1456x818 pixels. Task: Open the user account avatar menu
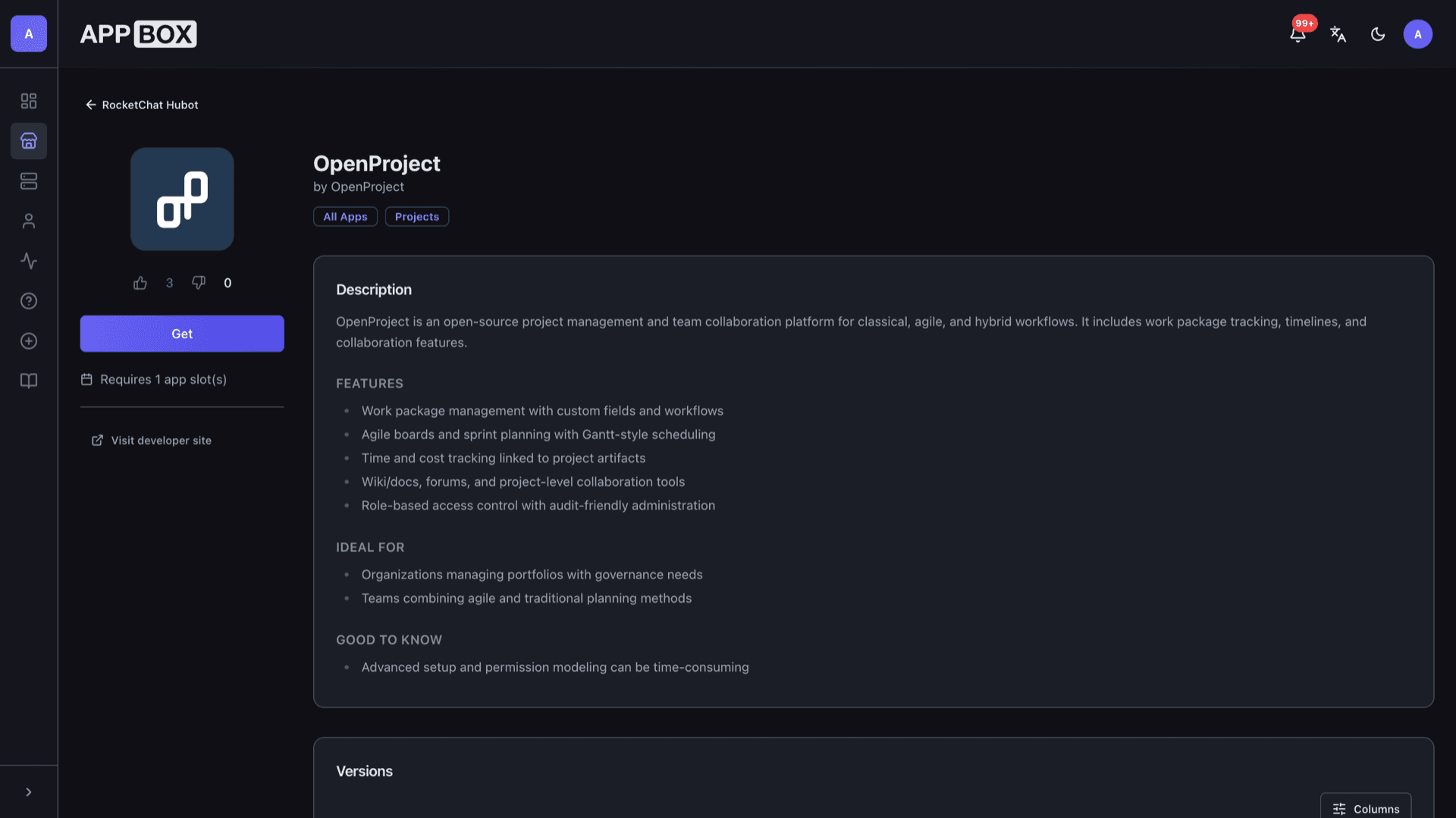1418,34
